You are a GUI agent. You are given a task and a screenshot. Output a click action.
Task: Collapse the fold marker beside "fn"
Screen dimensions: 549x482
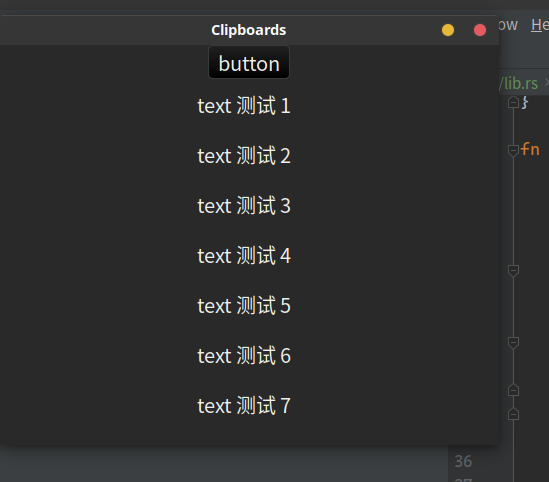[x=513, y=151]
